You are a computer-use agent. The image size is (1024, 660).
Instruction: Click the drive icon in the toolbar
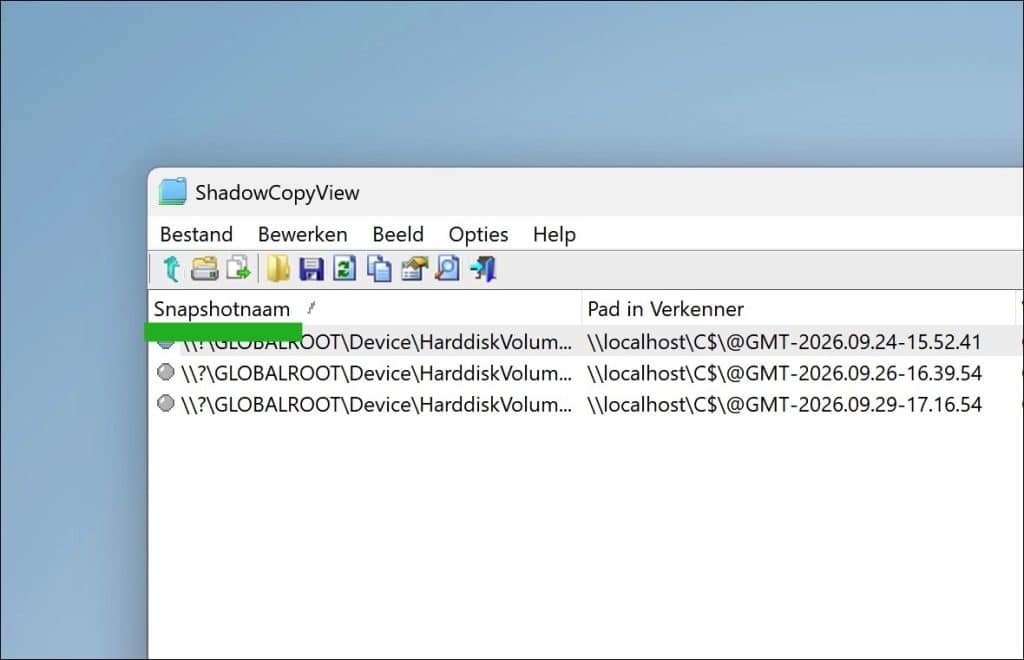204,269
